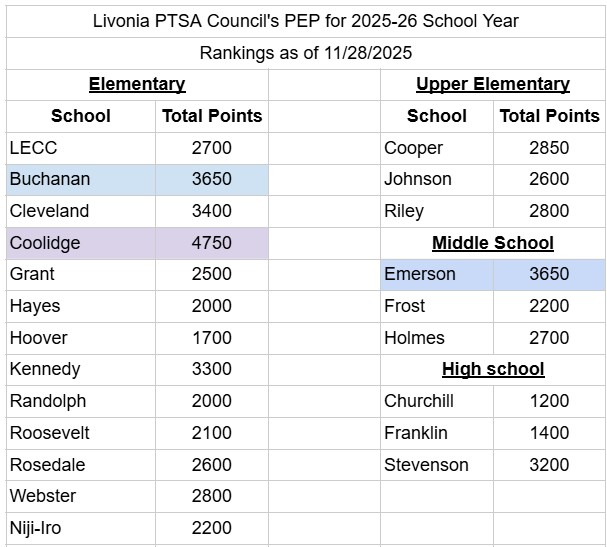Click the Livonia PTSA Council's PEP title cell
607x547 pixels.
pyautogui.click(x=305, y=20)
